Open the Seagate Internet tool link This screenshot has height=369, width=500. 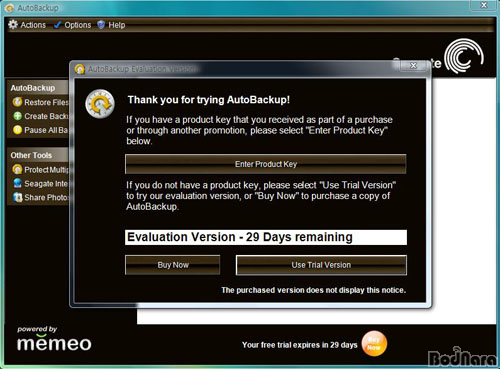tap(46, 184)
